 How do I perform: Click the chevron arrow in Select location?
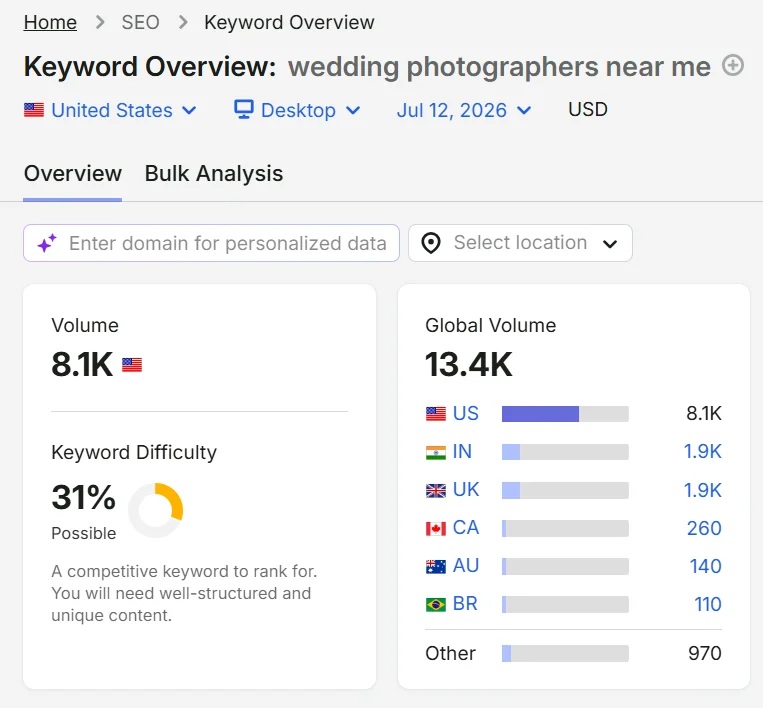[x=610, y=244]
